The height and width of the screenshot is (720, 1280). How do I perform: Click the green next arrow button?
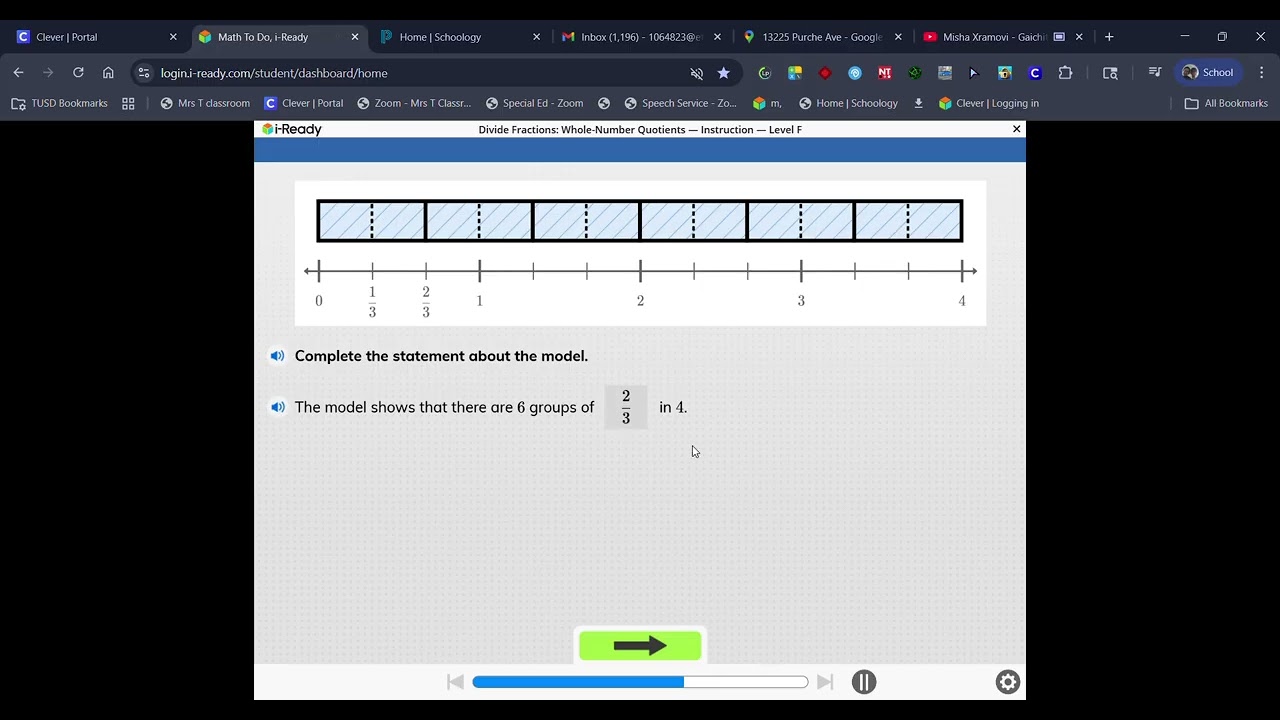coord(640,646)
